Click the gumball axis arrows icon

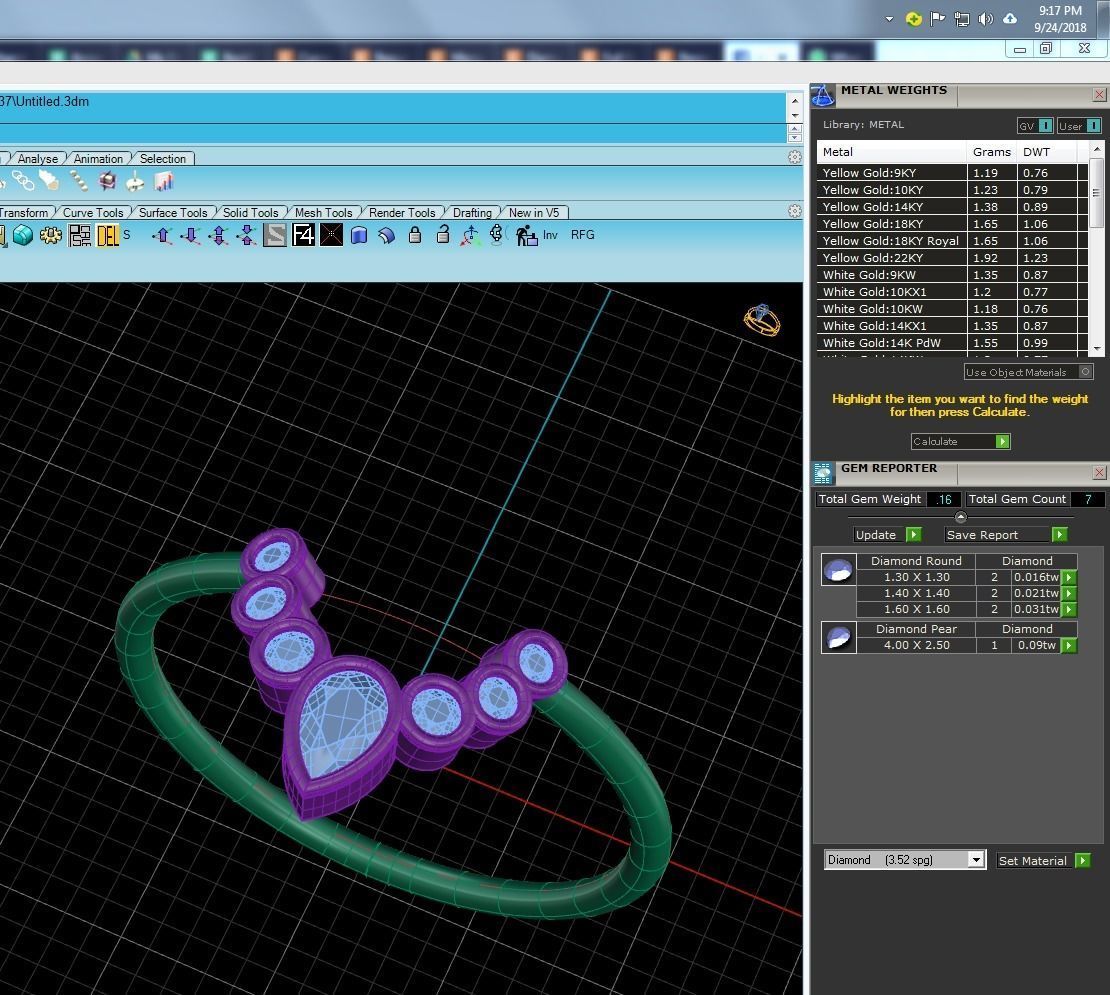click(470, 235)
